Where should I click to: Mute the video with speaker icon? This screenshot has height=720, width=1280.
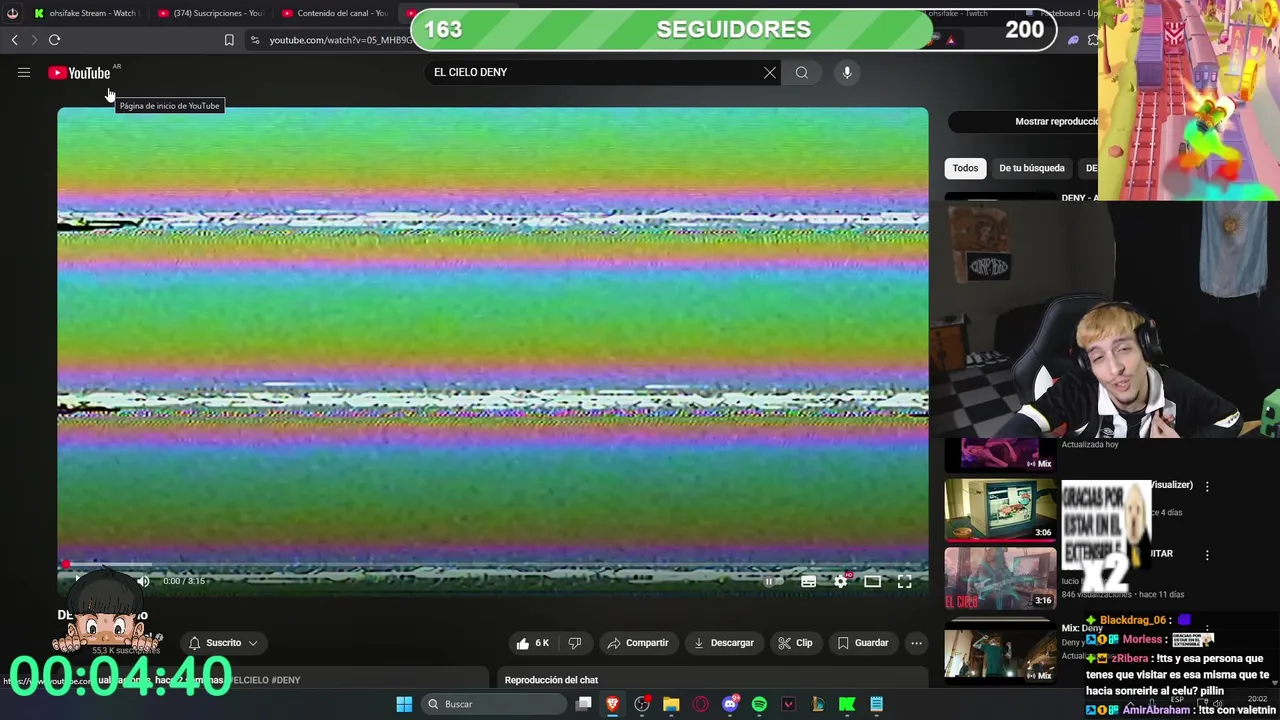(x=143, y=581)
